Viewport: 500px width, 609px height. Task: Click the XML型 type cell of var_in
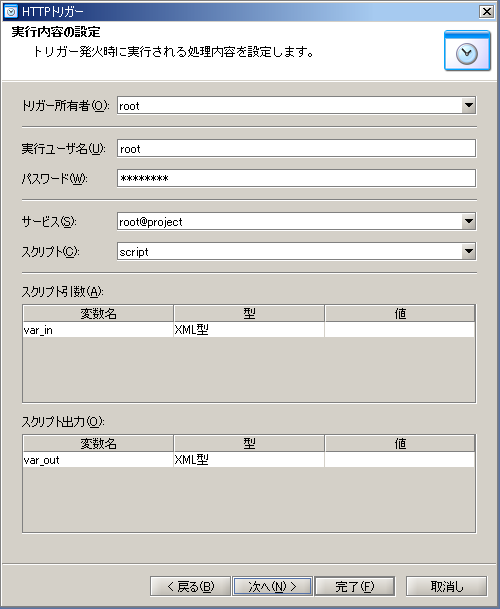coord(249,330)
